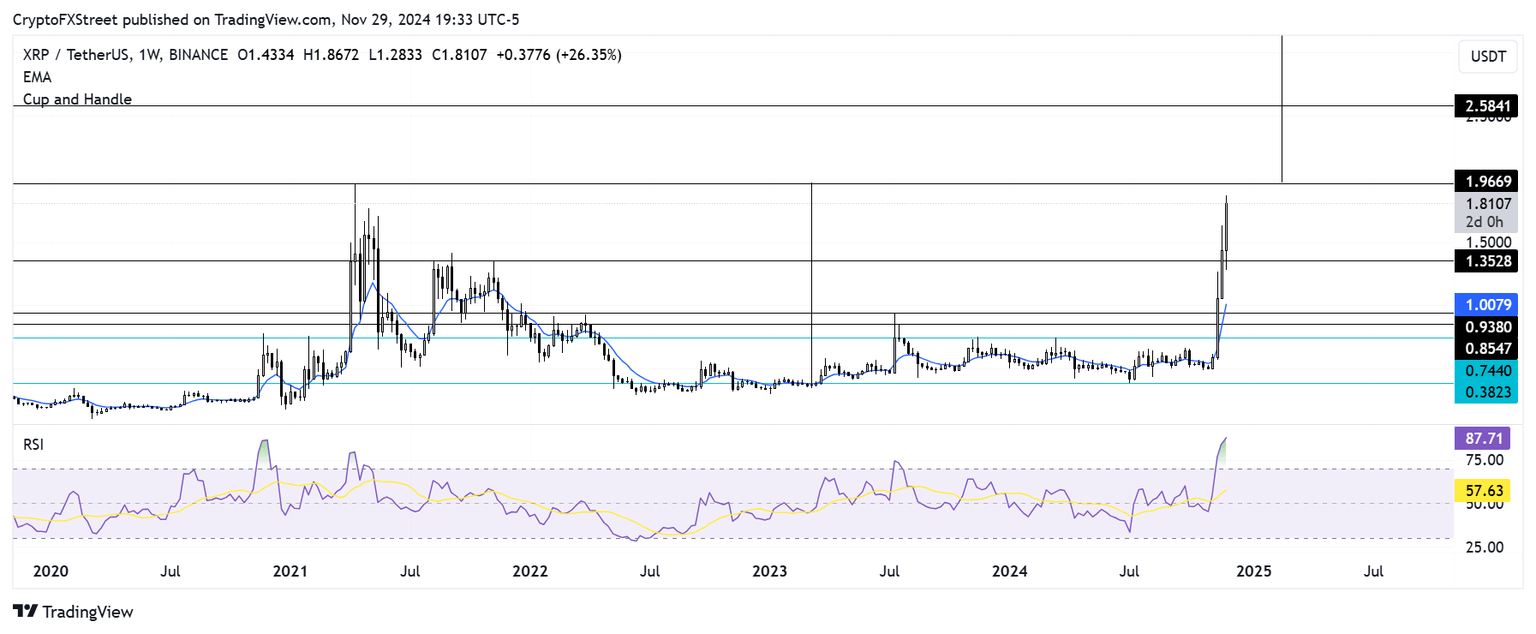The height and width of the screenshot is (634, 1536).
Task: Click the yellow 57.63 RSI average label
Action: [x=1486, y=490]
